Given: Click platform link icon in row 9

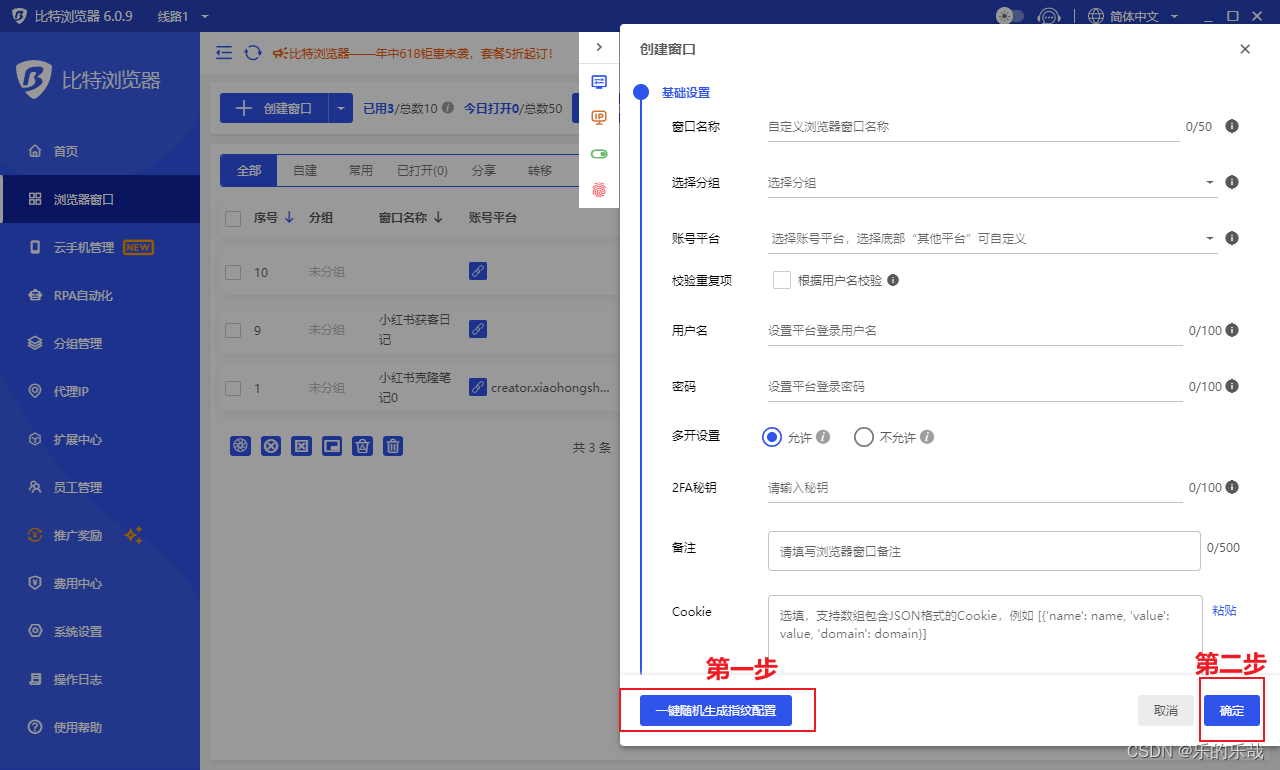Looking at the screenshot, I should click(x=478, y=328).
